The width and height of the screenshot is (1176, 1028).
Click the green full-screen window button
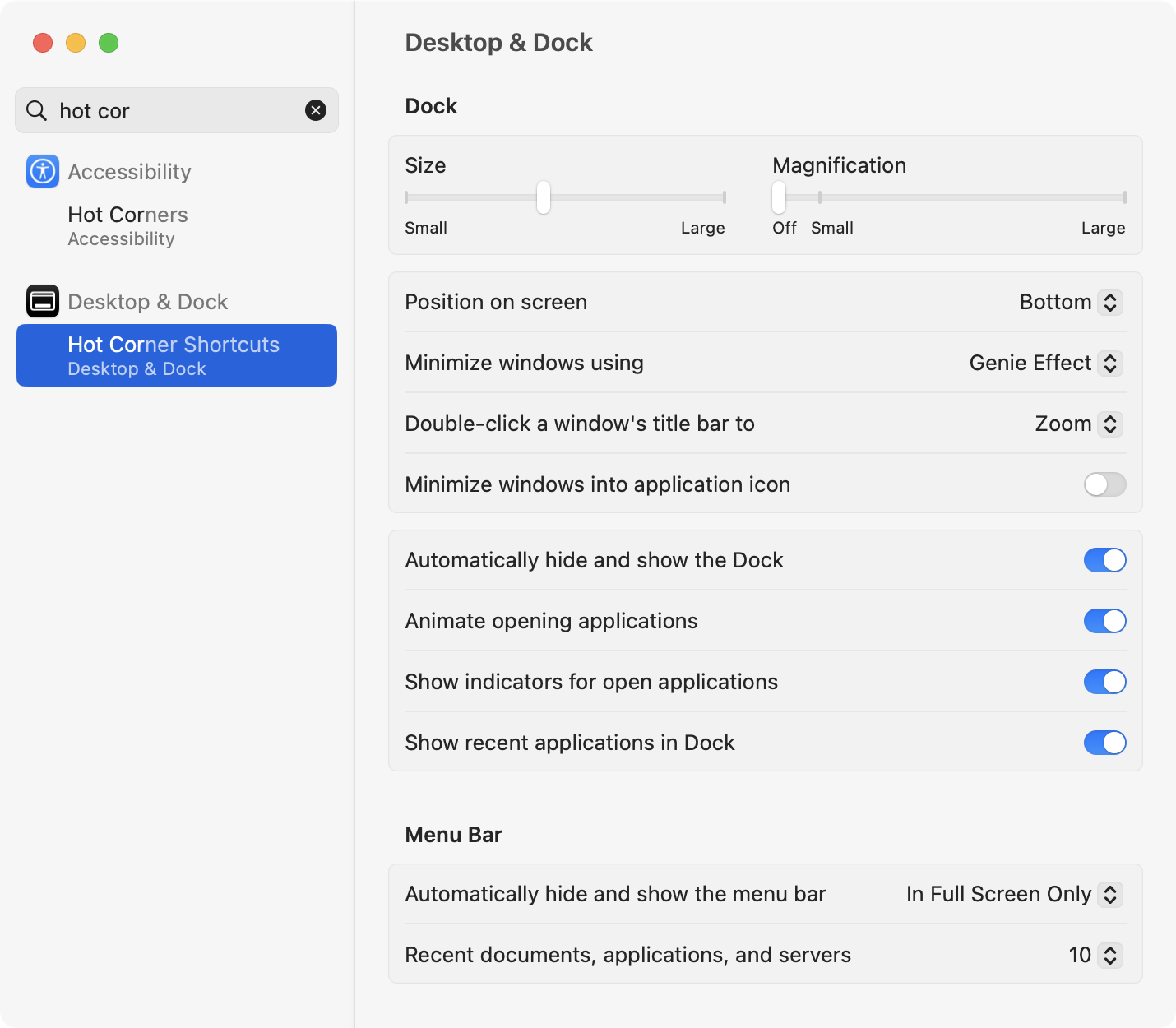pyautogui.click(x=109, y=43)
